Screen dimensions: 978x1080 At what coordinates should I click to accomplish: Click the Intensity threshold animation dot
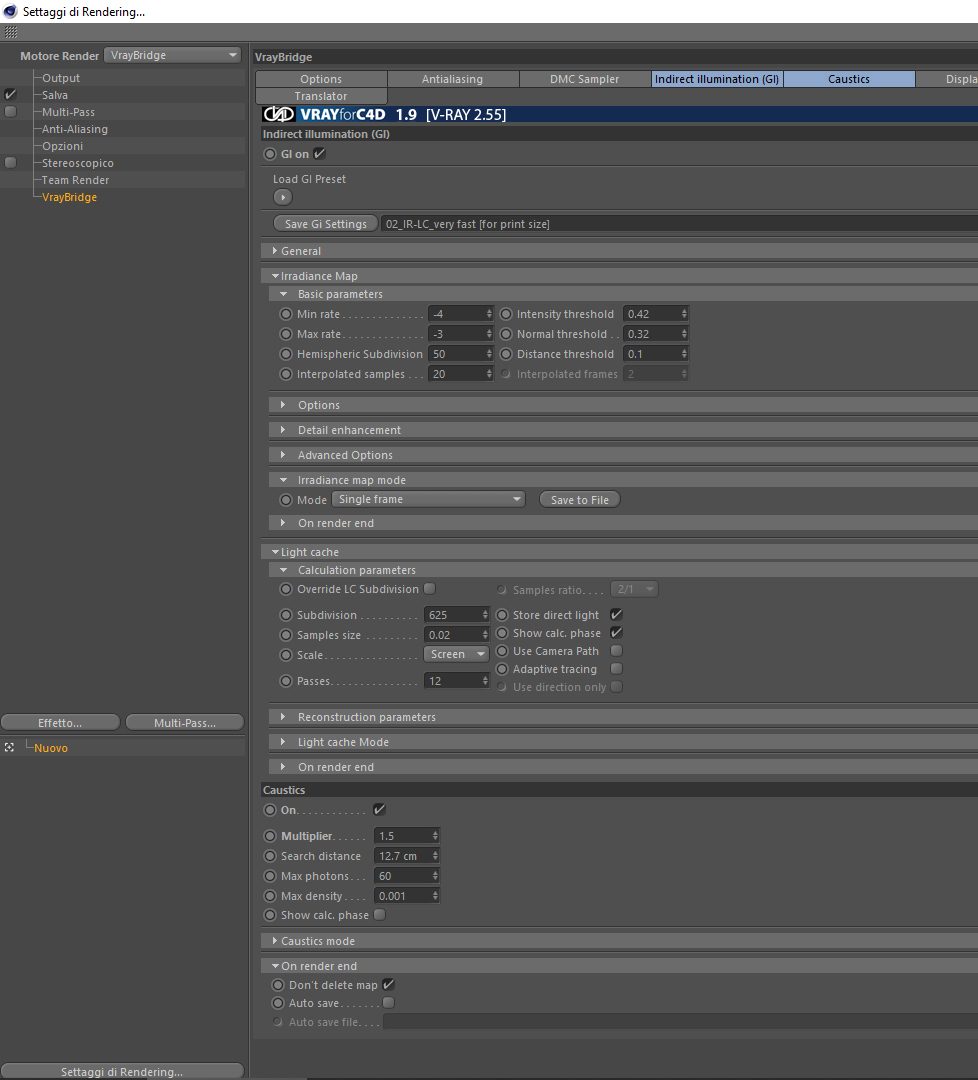click(x=506, y=314)
